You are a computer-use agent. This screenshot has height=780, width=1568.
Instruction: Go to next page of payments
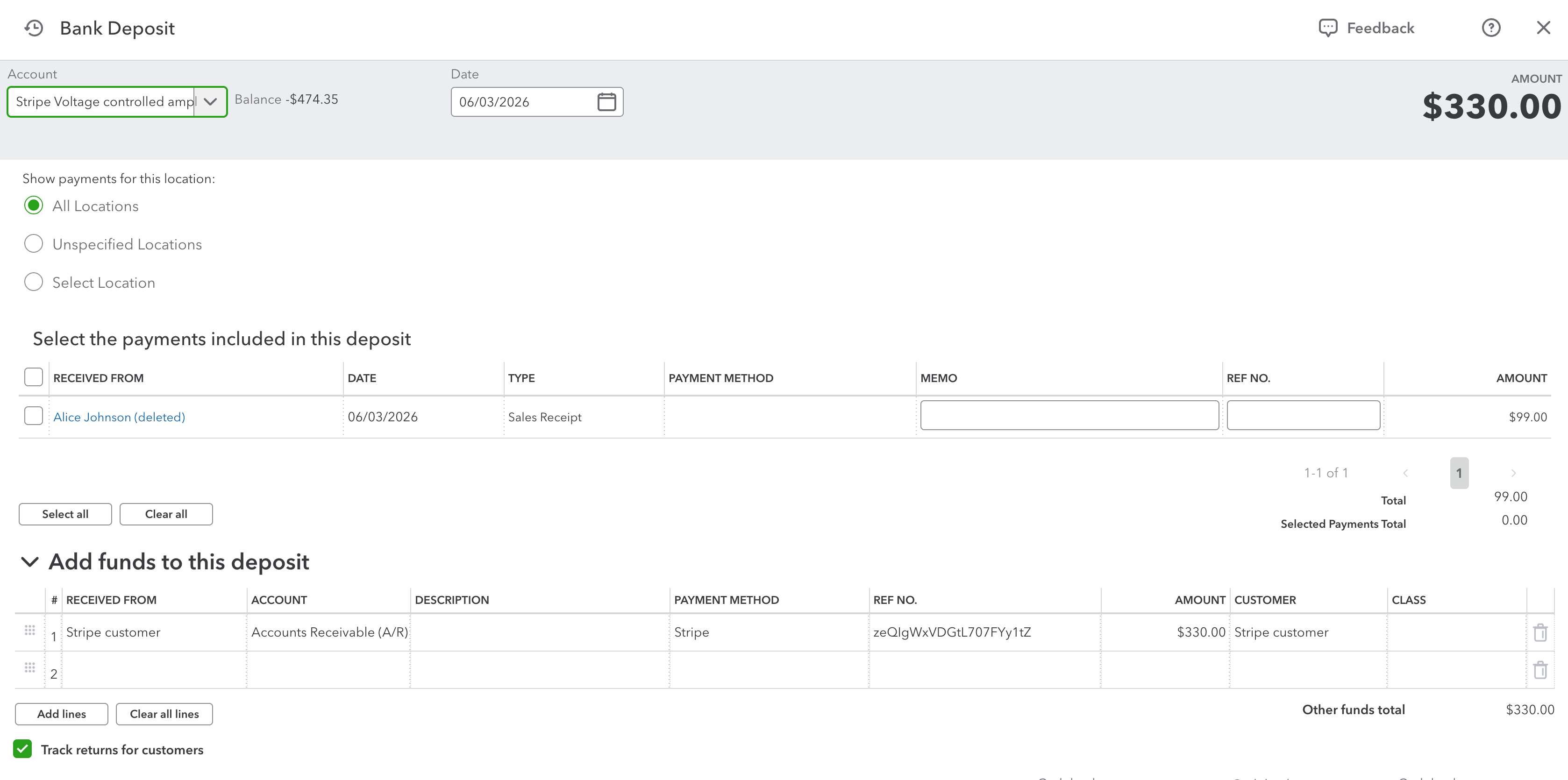pos(1513,473)
